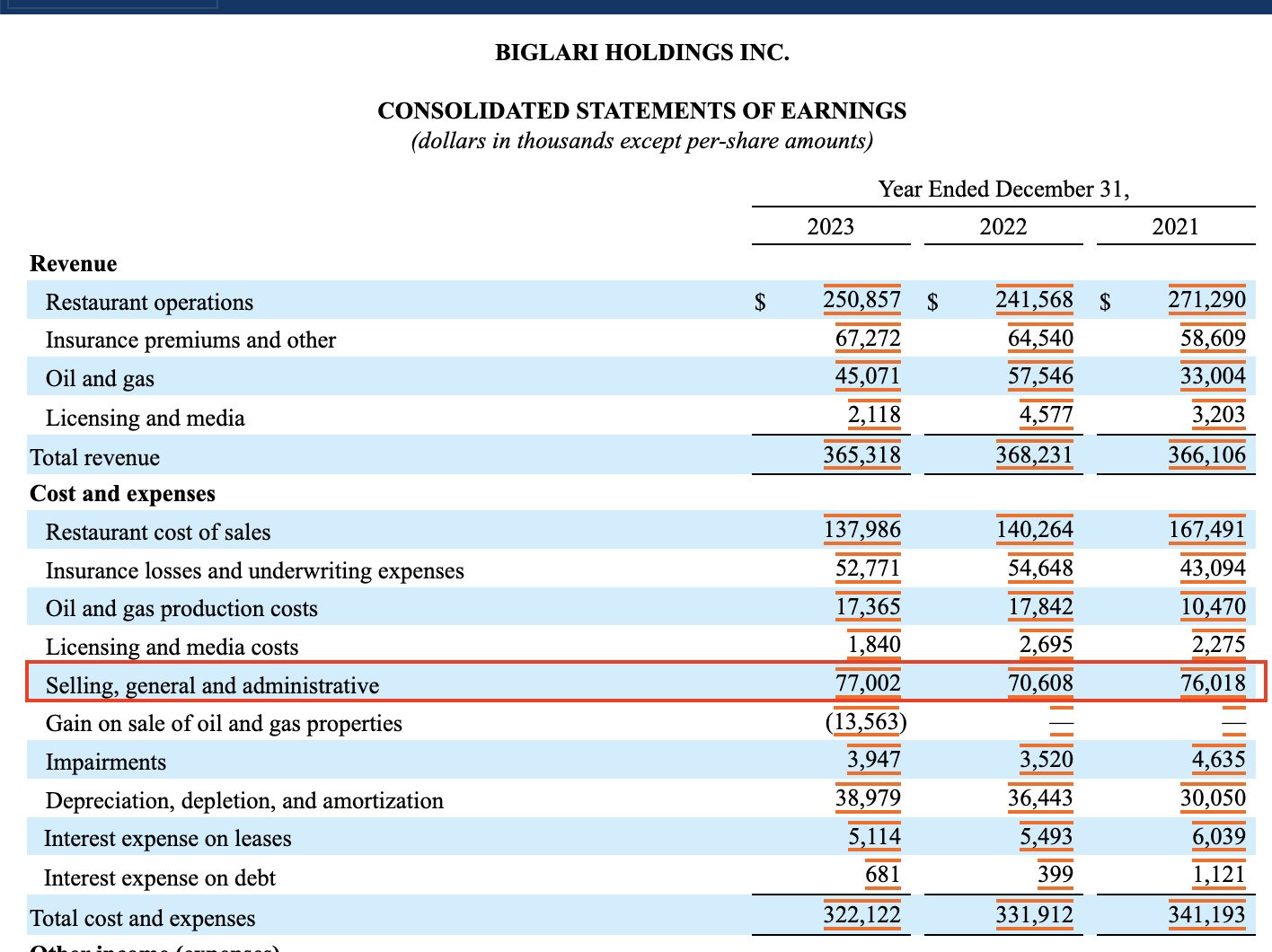1272x952 pixels.
Task: Click the Revenue section header
Action: pos(73,263)
